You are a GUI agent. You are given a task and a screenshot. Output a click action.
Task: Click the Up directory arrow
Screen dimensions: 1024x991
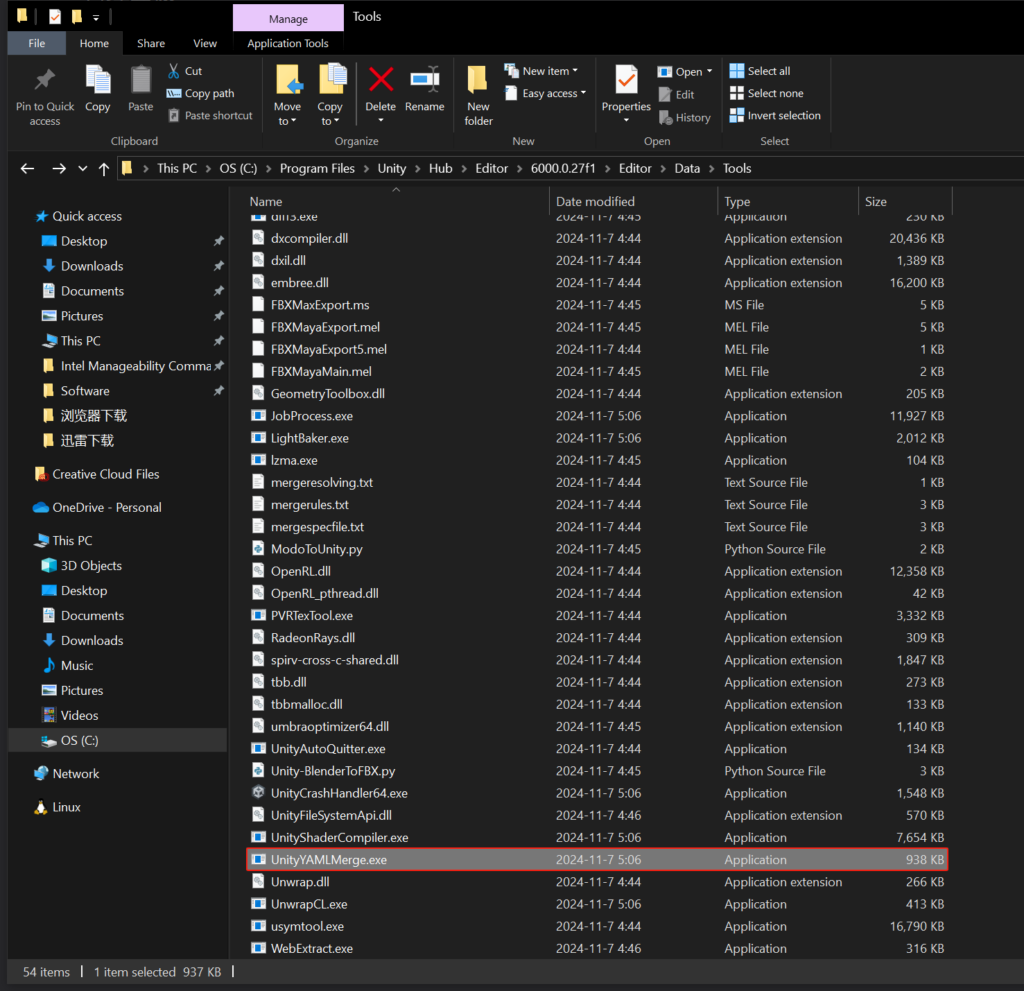tap(104, 169)
